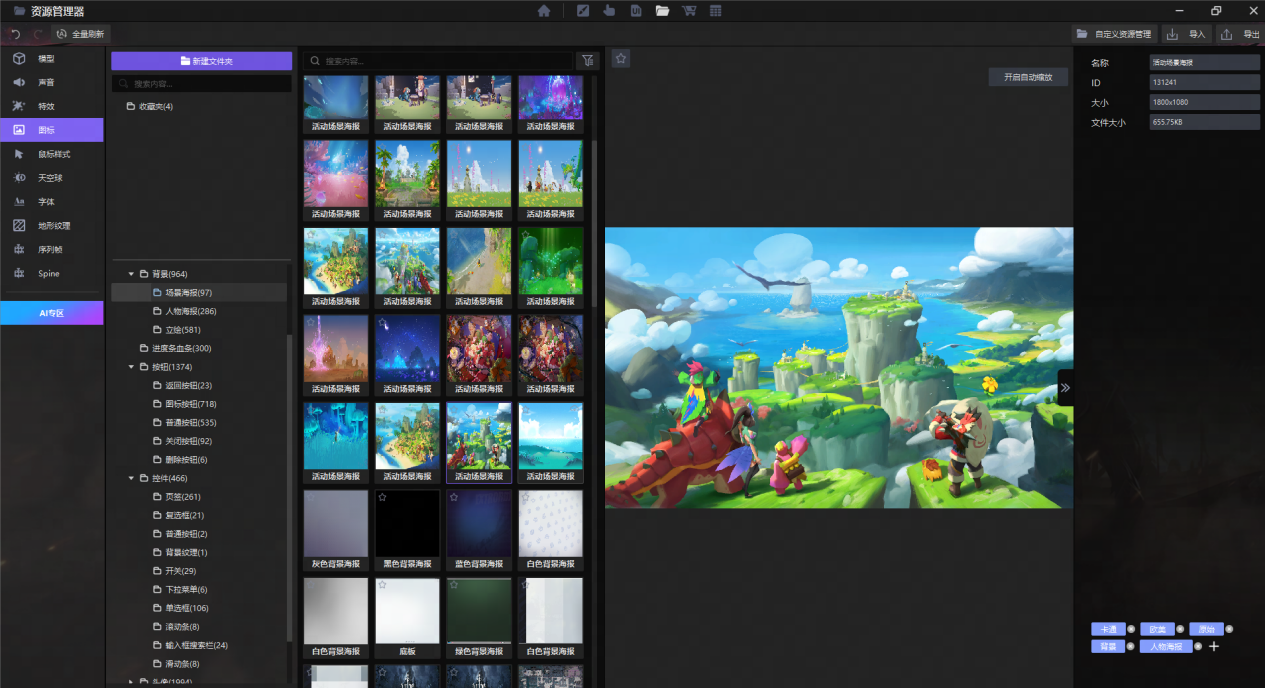This screenshot has width=1265, height=688.
Task: Switch to the 声音 sound category
Action: 46,82
